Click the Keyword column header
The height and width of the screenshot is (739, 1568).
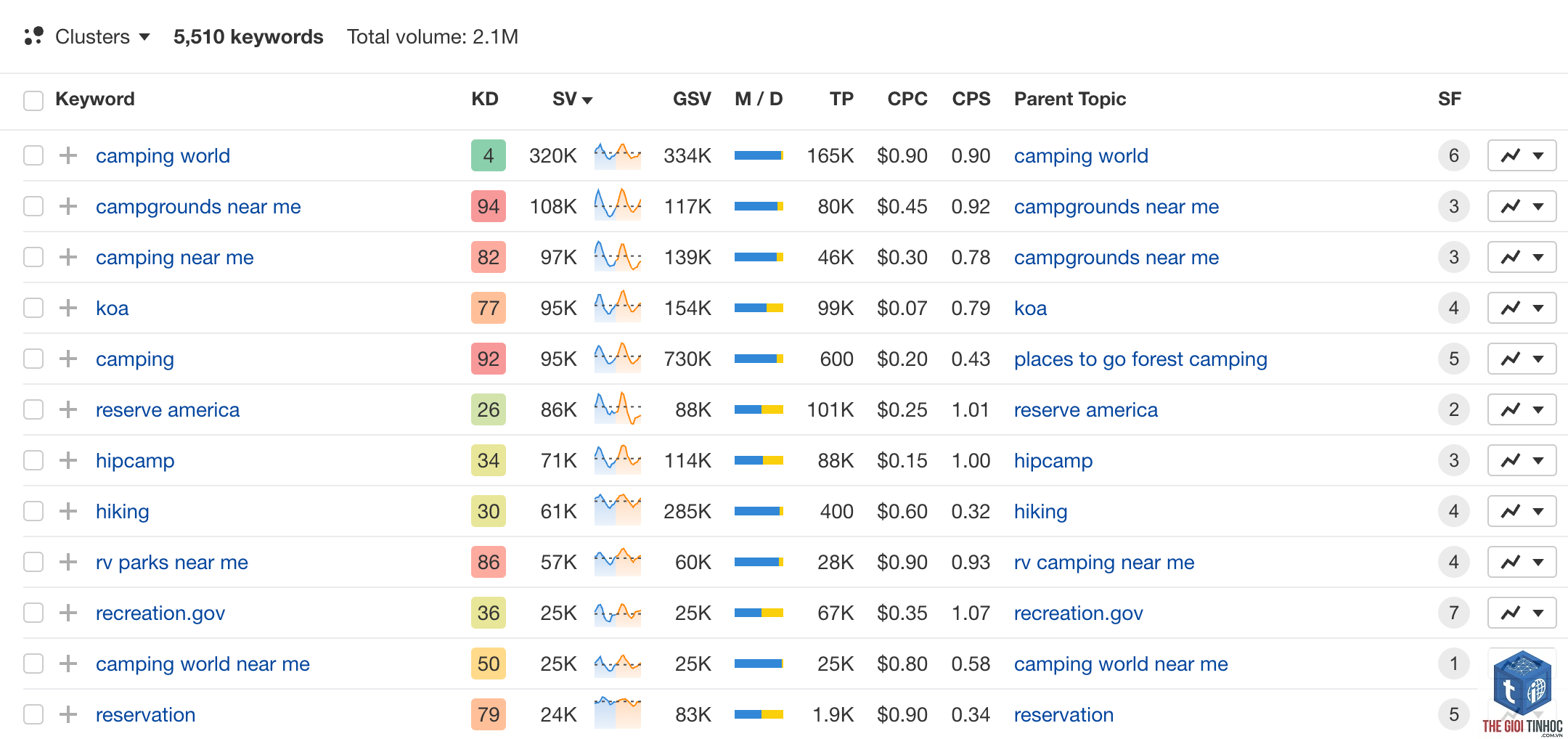[95, 99]
